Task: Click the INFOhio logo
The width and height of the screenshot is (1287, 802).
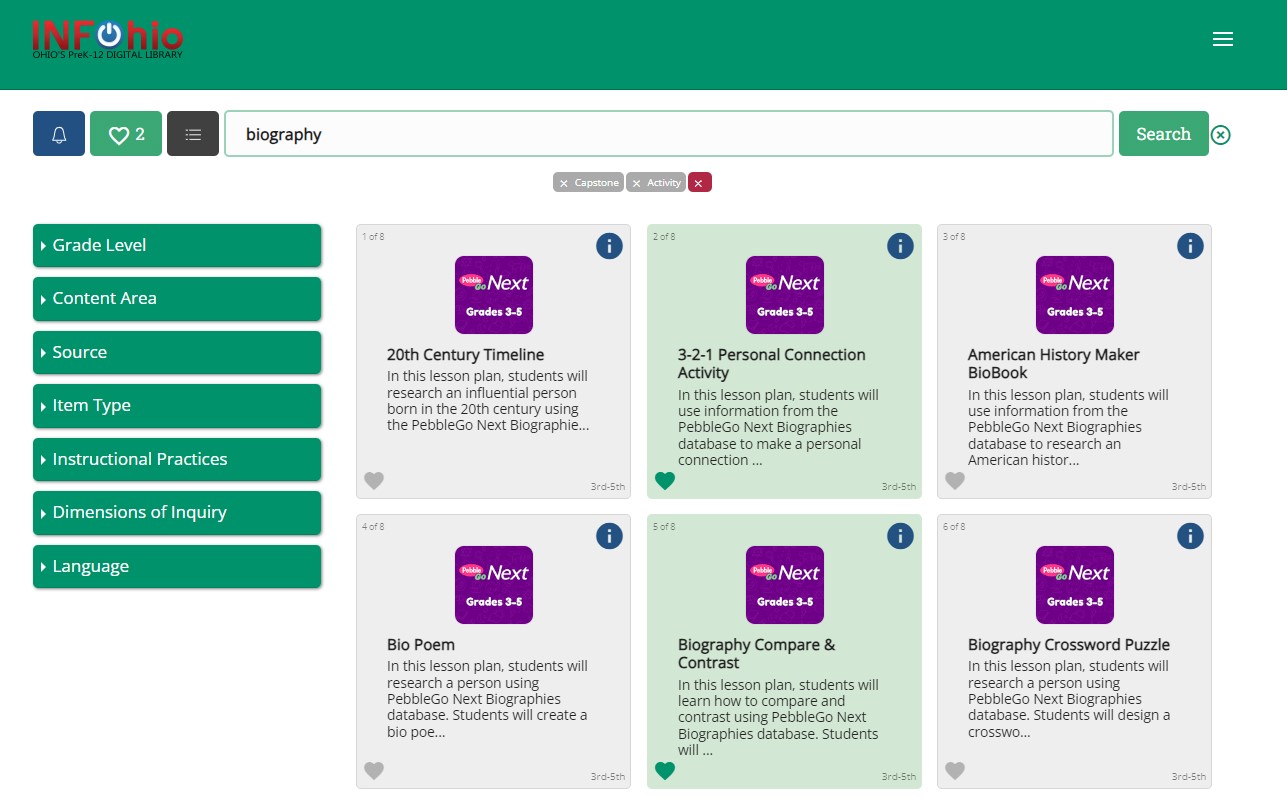Action: (x=107, y=38)
